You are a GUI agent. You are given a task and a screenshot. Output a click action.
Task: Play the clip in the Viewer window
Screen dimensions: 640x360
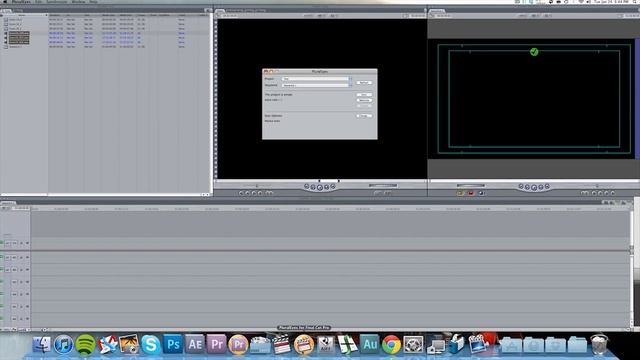click(320, 187)
